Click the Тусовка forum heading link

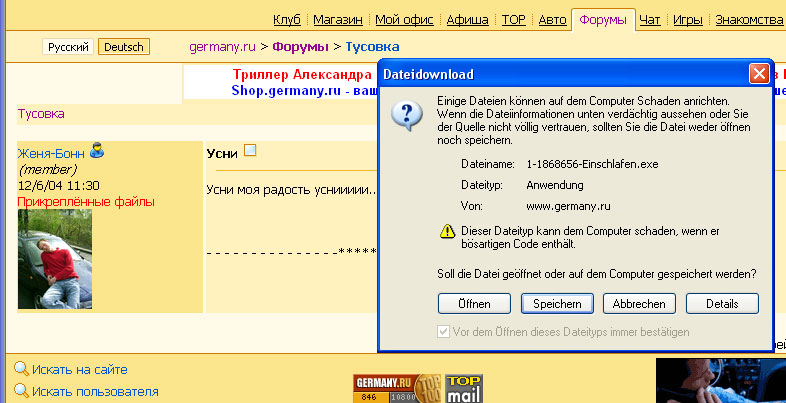click(41, 114)
